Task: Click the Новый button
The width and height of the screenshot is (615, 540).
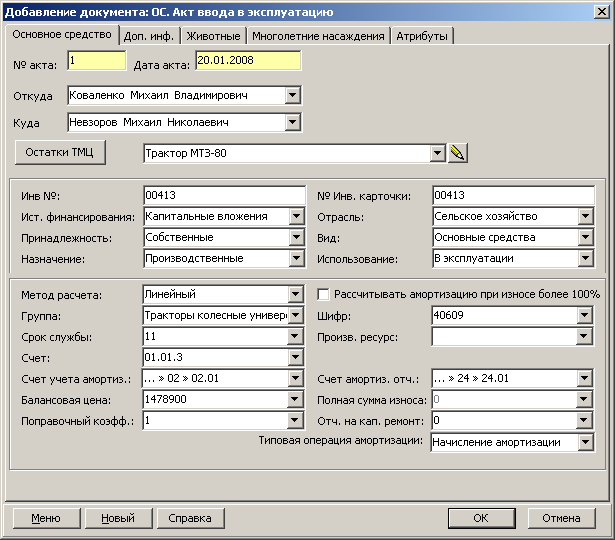Action: pos(118,518)
